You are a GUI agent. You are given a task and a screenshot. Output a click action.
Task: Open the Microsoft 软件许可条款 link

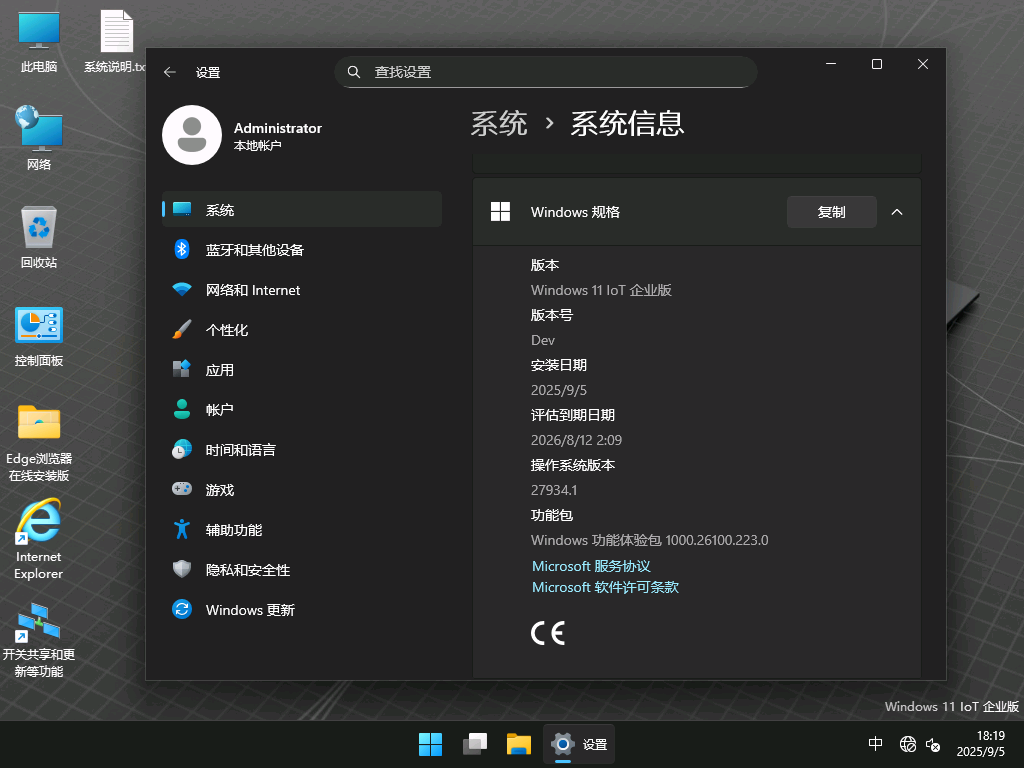[x=605, y=586]
